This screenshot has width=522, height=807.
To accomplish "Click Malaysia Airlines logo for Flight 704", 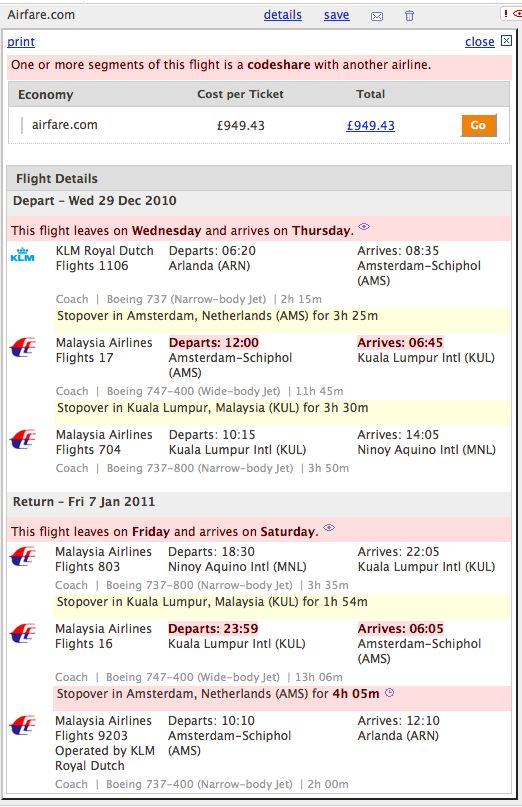I will tap(23, 440).
